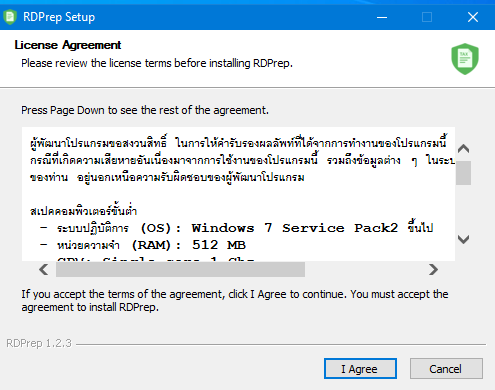This screenshot has width=495, height=390.
Task: Click the horizontal scrollbar right arrow
Action: coord(433,269)
